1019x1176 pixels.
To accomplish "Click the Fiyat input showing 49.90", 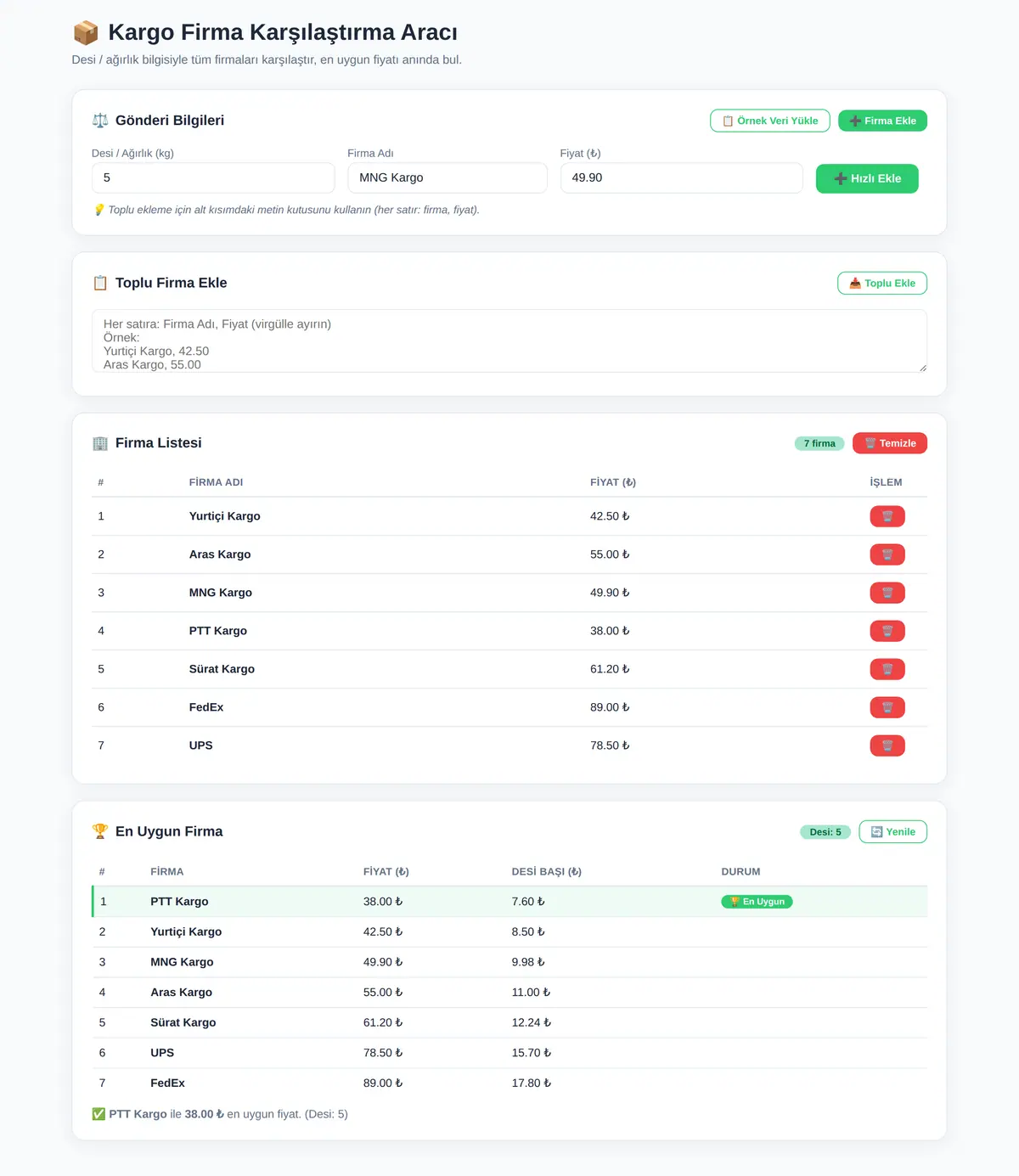I will tap(682, 177).
